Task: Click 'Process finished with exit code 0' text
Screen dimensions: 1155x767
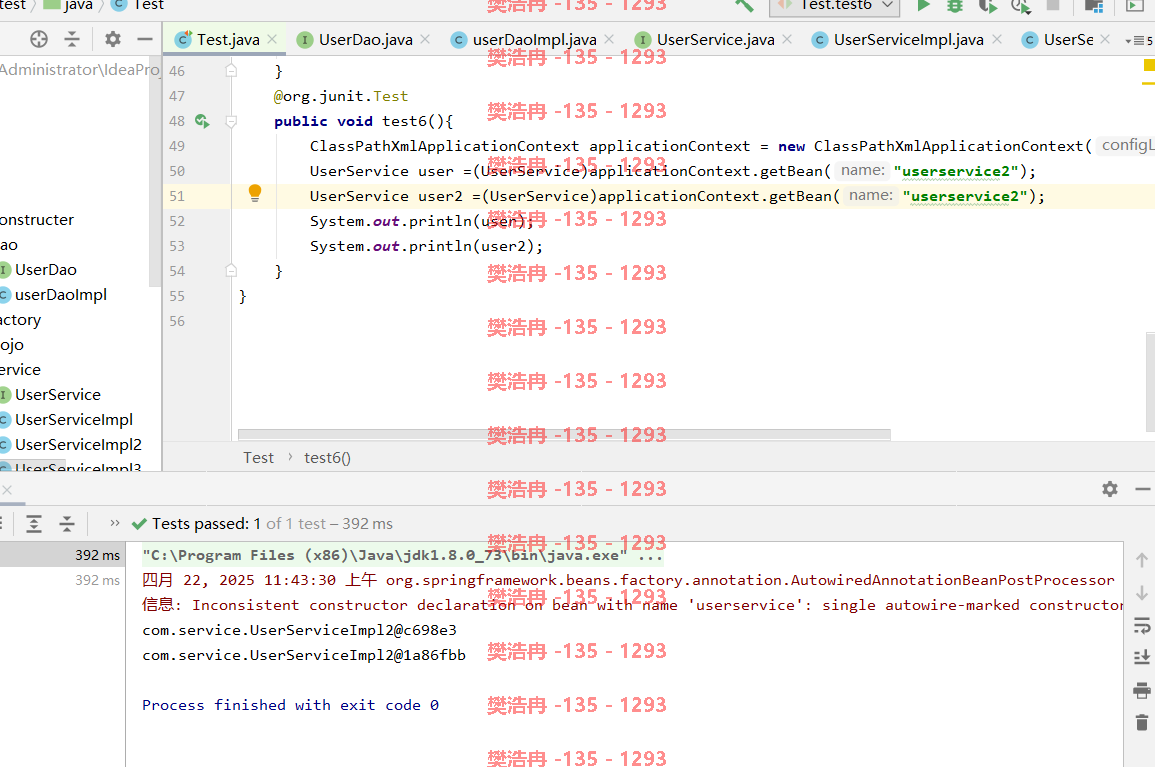Action: [290, 705]
